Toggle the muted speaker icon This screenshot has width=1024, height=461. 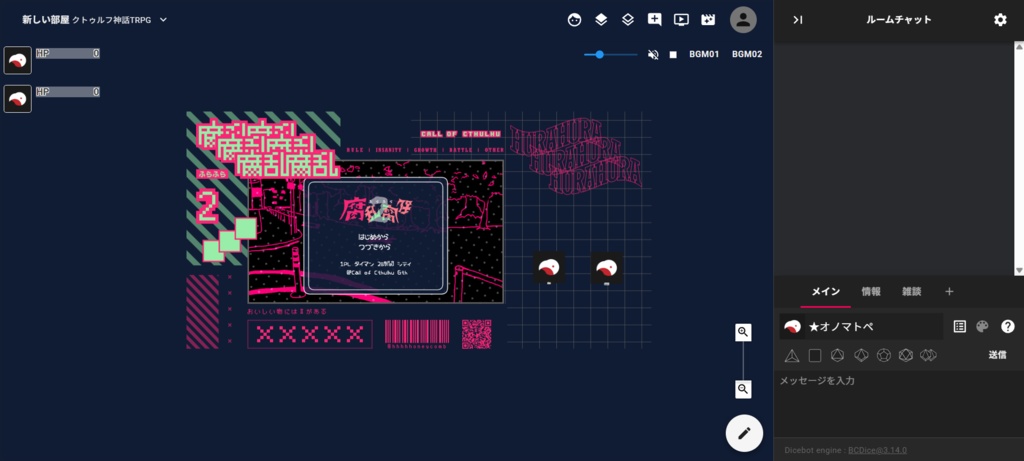[x=653, y=54]
